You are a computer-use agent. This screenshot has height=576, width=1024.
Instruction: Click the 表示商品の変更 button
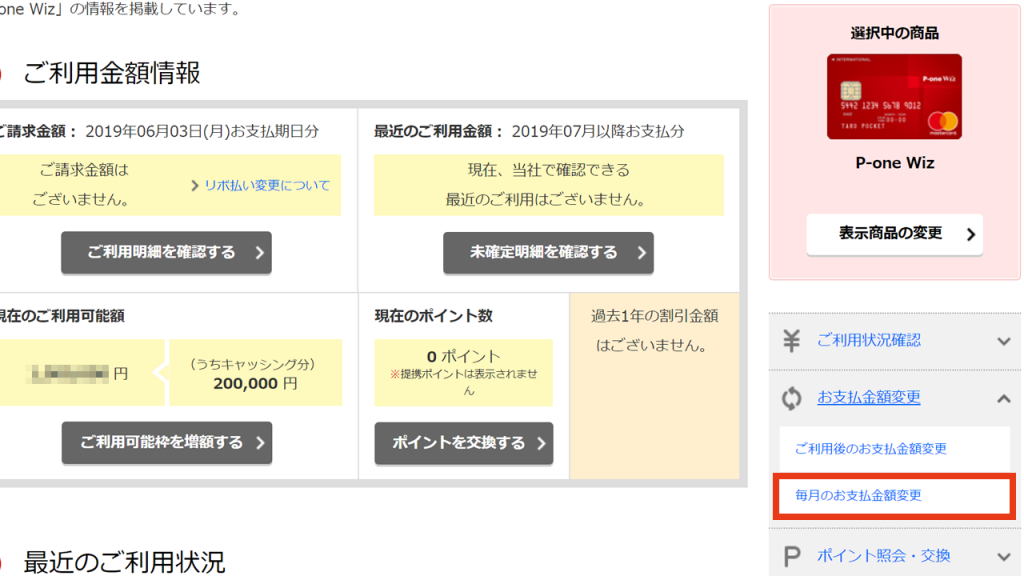click(x=895, y=234)
